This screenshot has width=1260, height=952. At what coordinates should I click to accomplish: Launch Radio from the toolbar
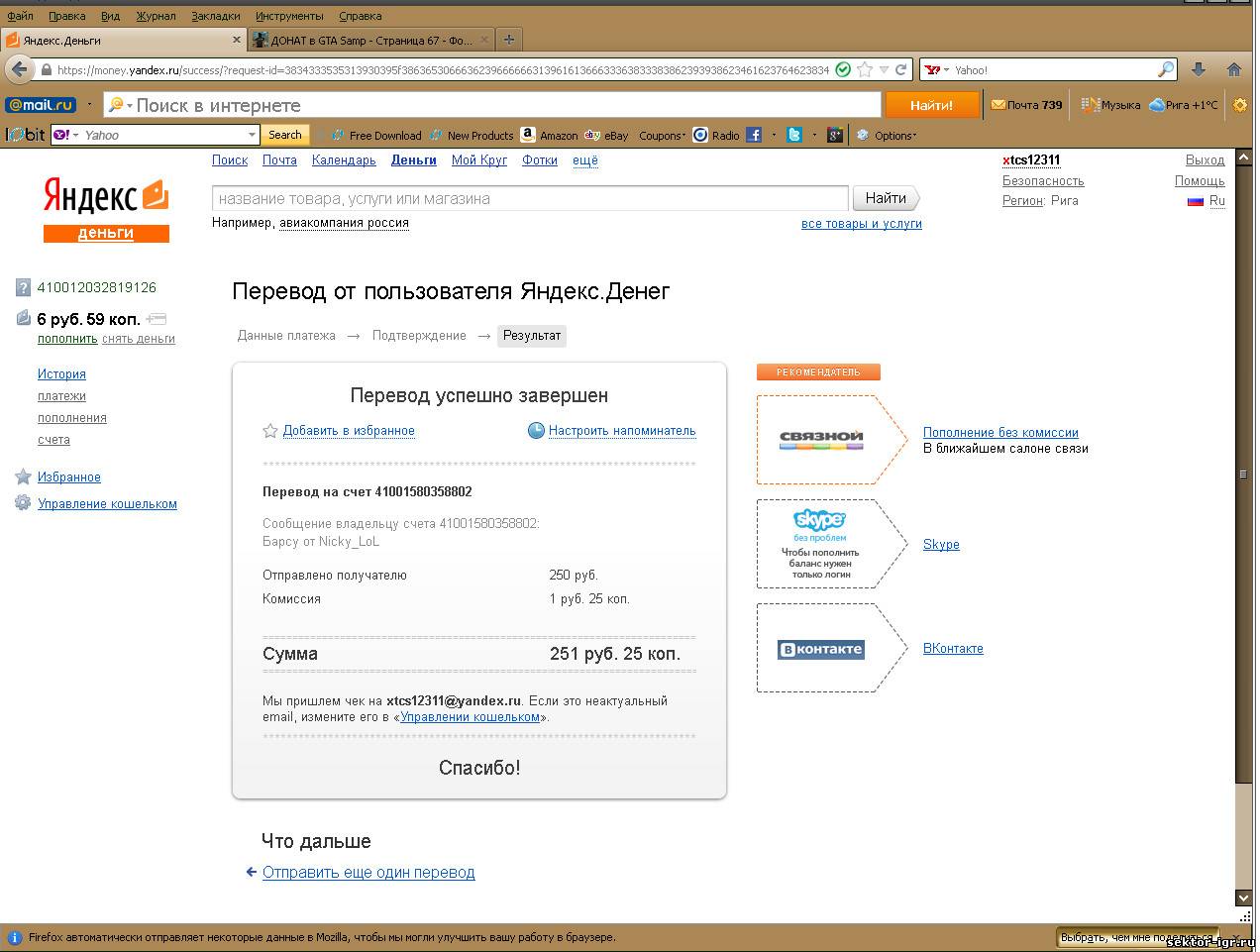pos(716,135)
